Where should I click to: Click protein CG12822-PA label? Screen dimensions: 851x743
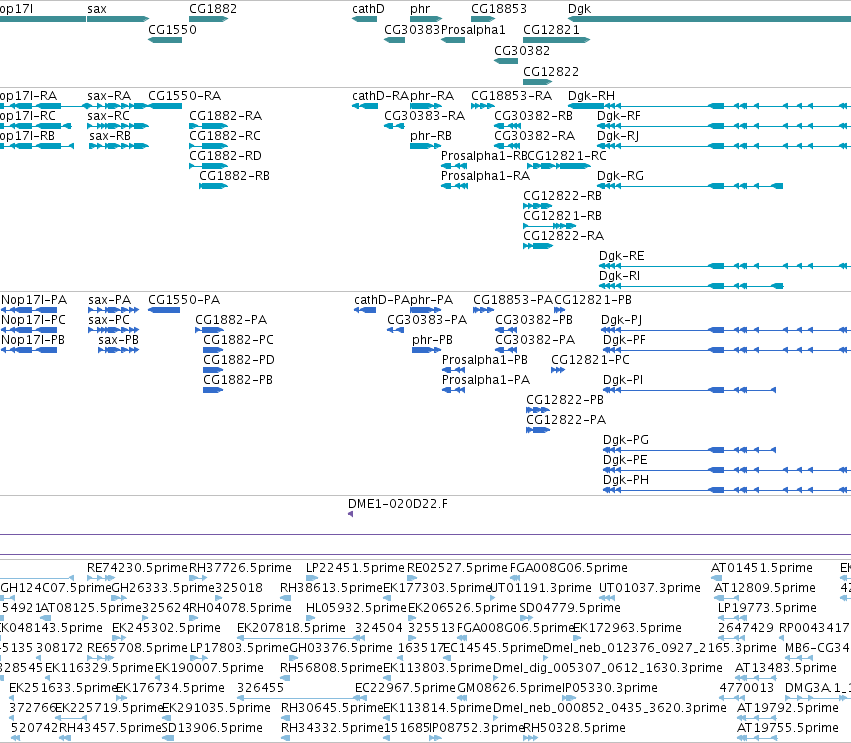point(566,420)
